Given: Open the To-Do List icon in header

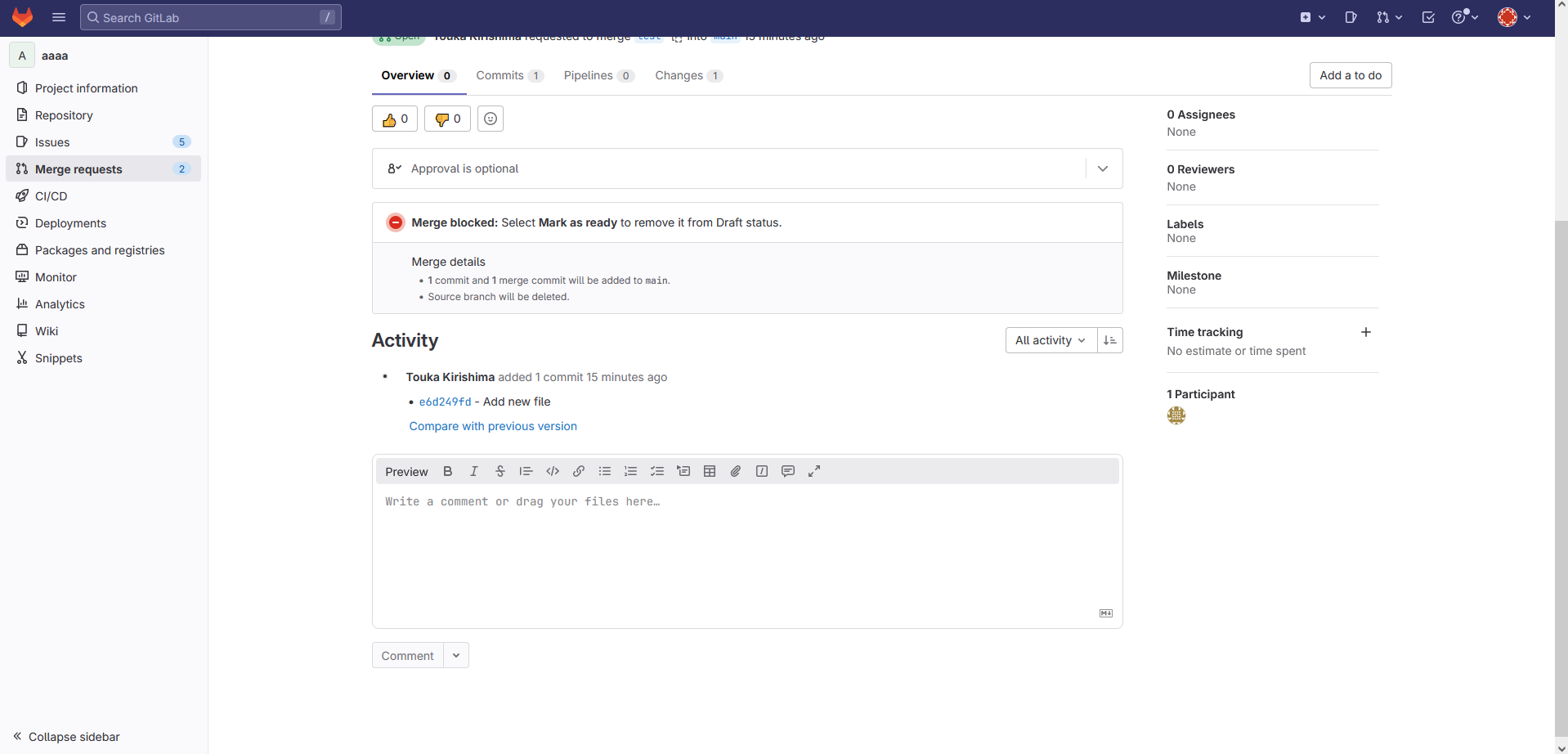Looking at the screenshot, I should click(1428, 17).
